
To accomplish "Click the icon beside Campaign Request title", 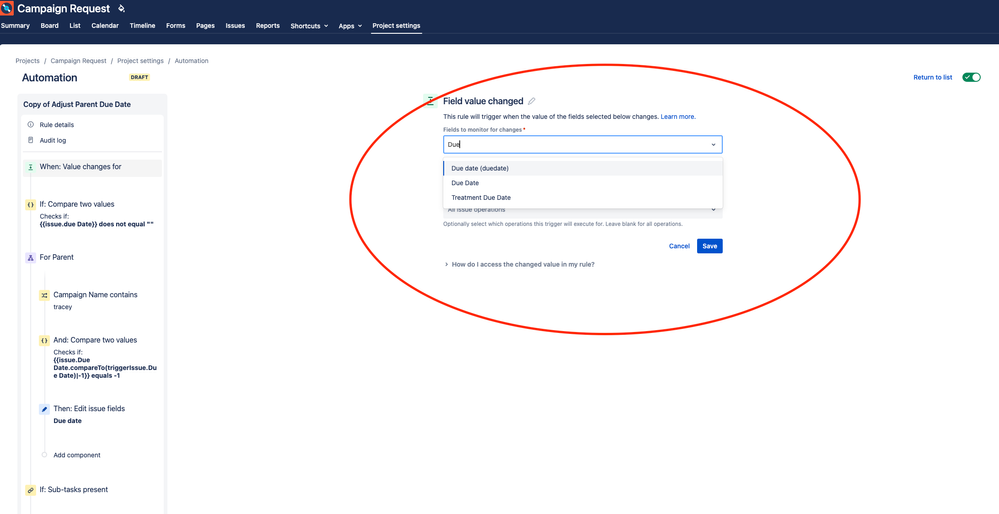I will pyautogui.click(x=122, y=9).
